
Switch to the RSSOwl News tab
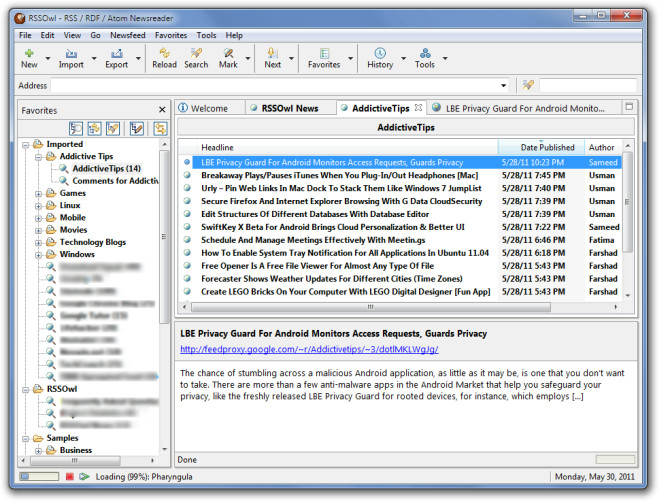pyautogui.click(x=290, y=108)
